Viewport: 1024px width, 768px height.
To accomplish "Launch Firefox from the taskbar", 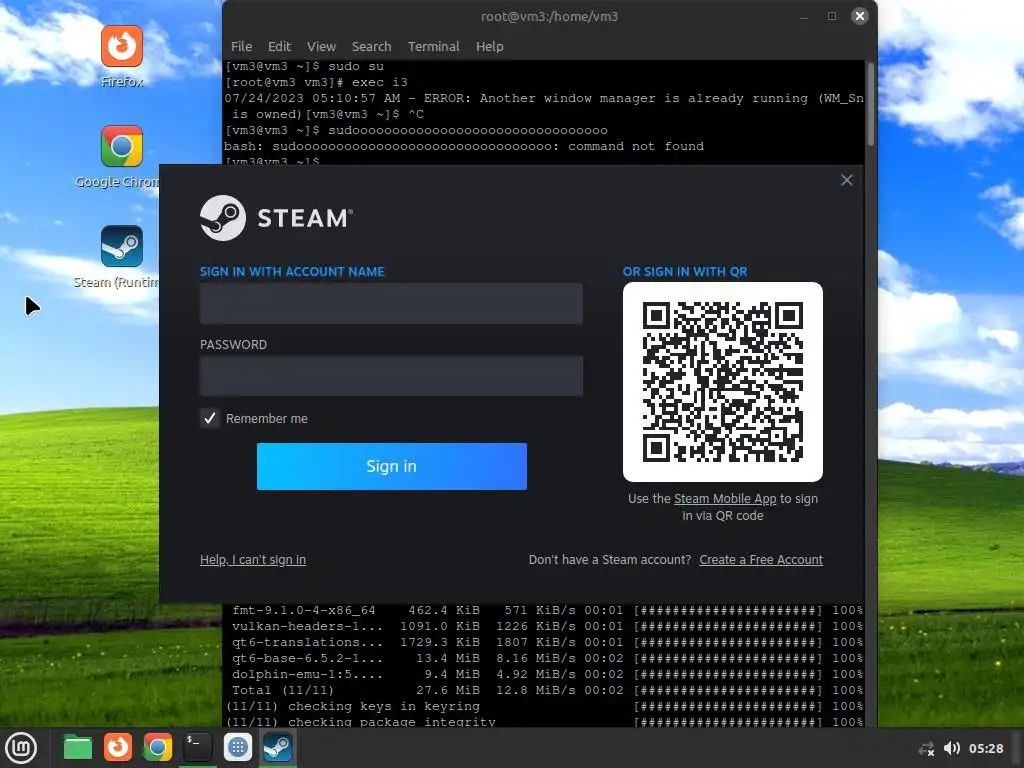I will tap(118, 748).
